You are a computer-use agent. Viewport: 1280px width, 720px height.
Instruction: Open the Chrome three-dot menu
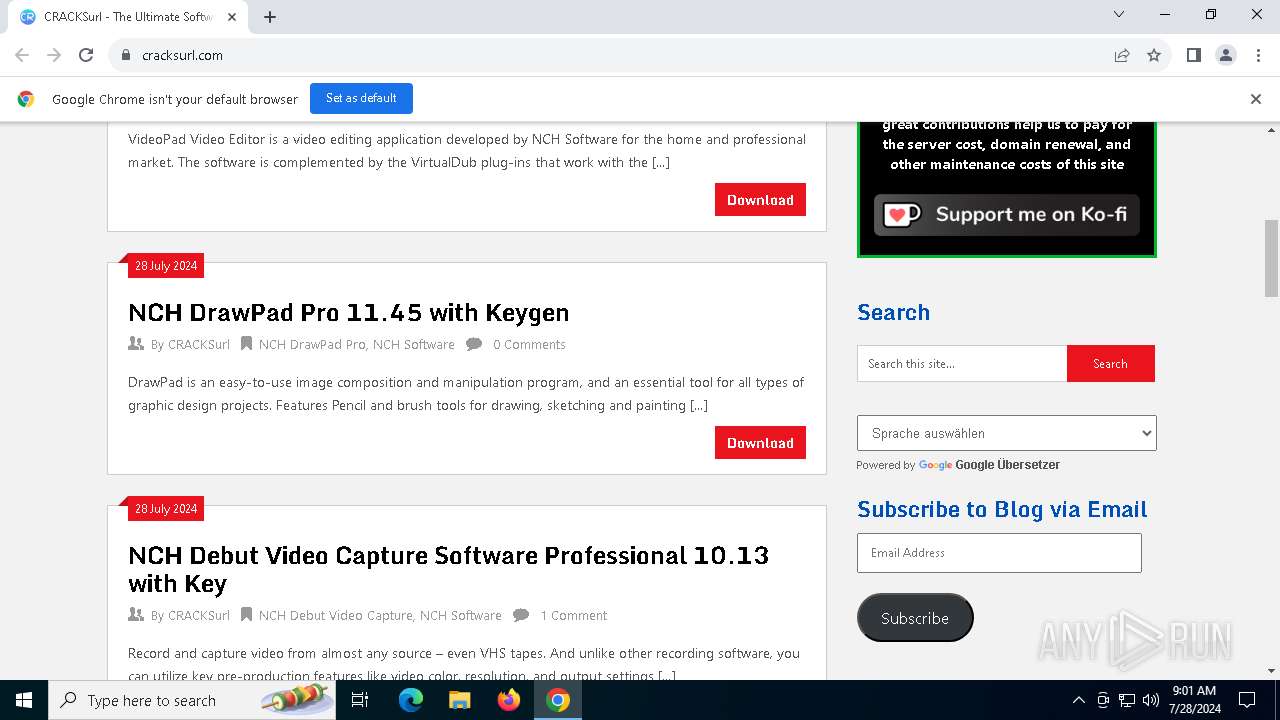[x=1258, y=55]
